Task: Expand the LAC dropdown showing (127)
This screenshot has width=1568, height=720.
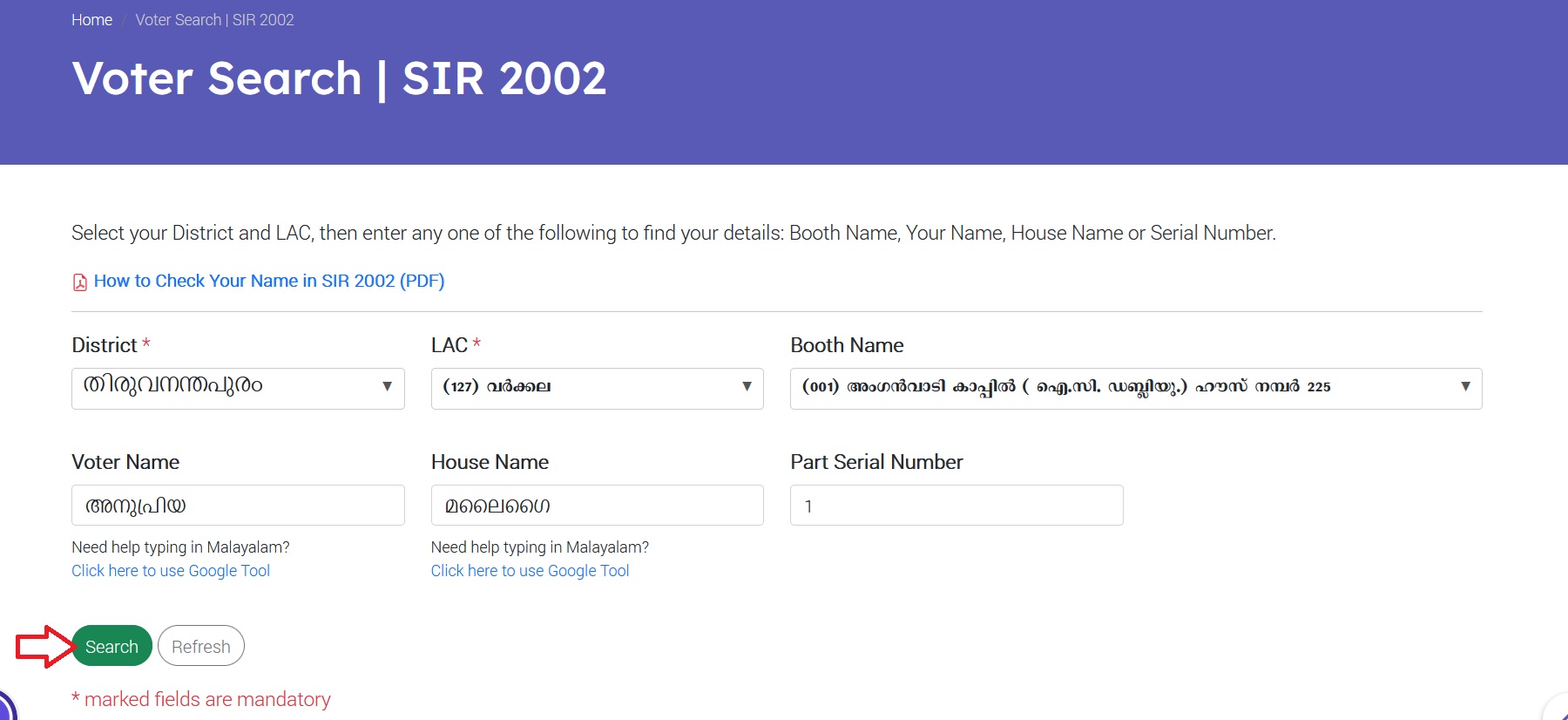Action: coord(597,388)
